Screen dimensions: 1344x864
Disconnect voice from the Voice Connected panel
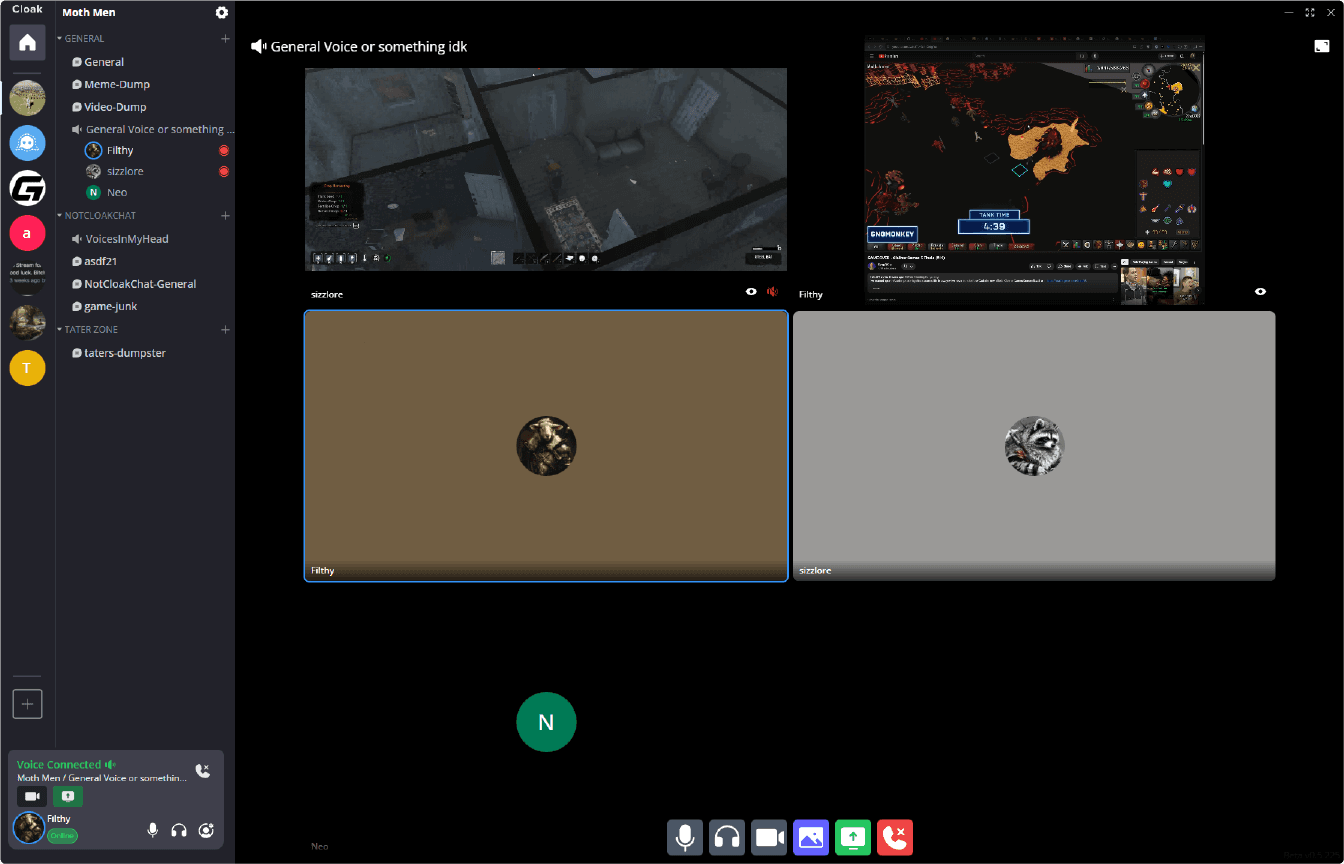pyautogui.click(x=203, y=770)
